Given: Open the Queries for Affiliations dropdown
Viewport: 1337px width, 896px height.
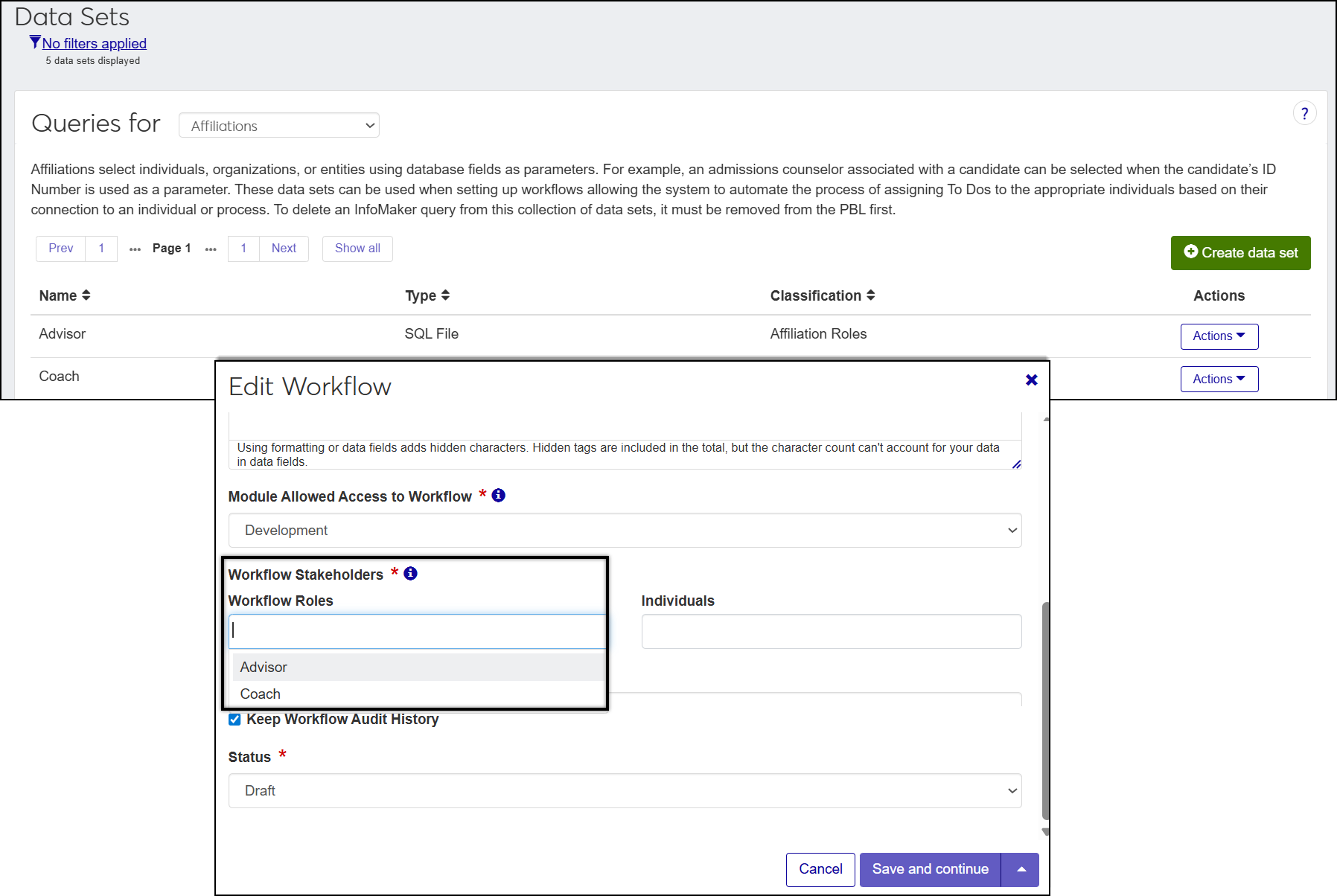Looking at the screenshot, I should coord(279,126).
